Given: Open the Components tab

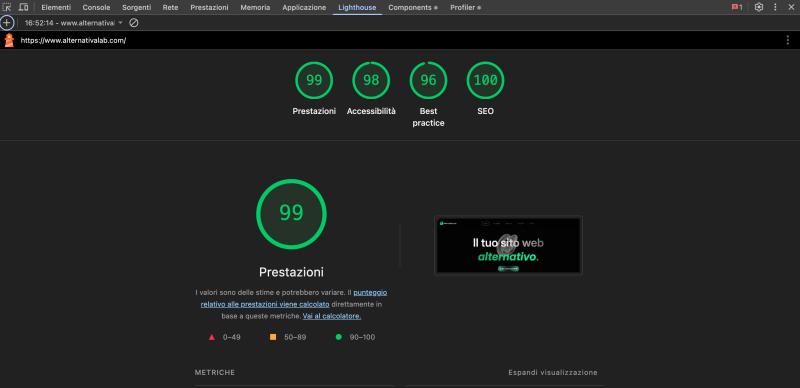Looking at the screenshot, I should (x=413, y=8).
